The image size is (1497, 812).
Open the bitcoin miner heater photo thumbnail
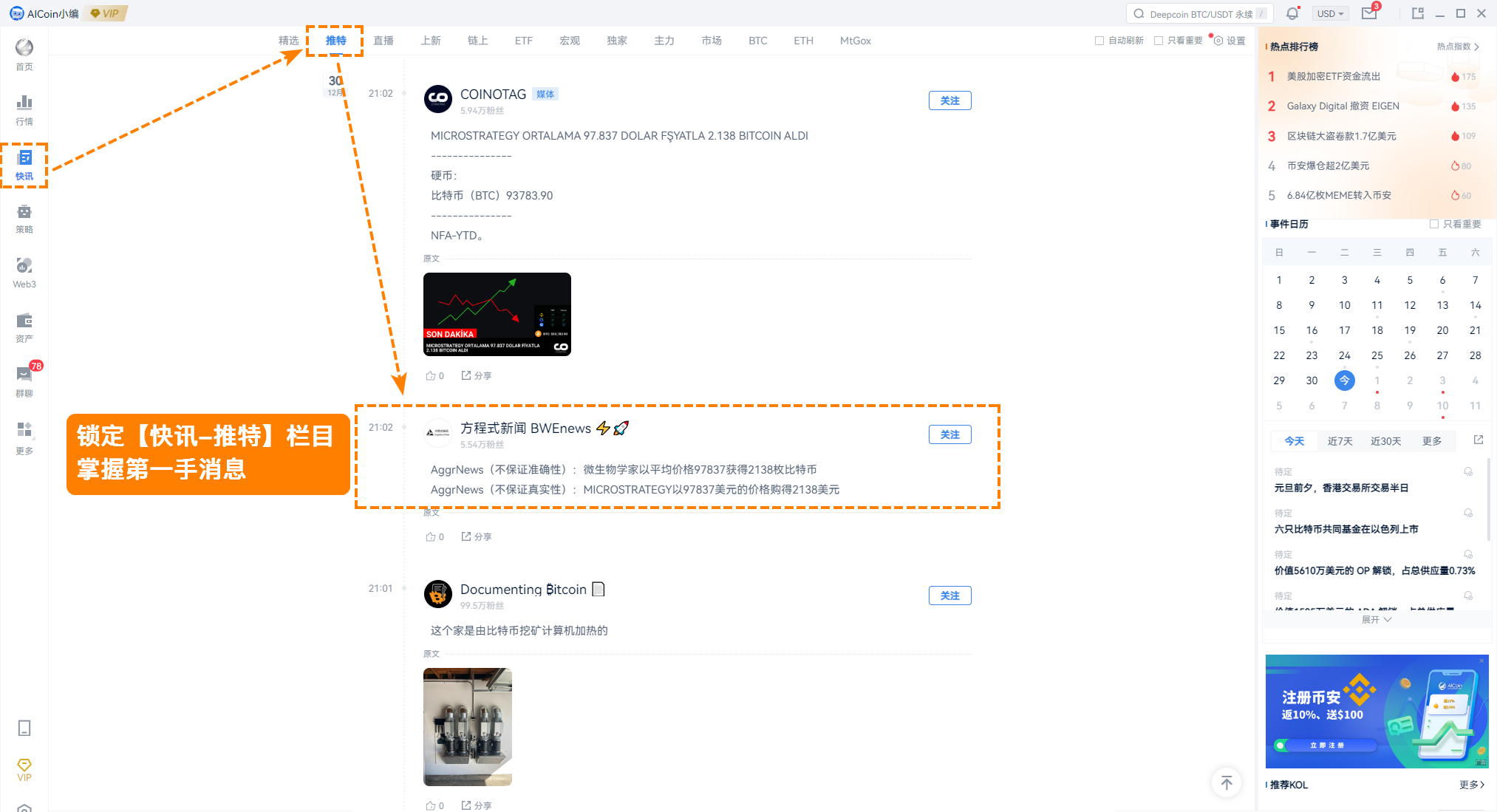click(x=468, y=726)
